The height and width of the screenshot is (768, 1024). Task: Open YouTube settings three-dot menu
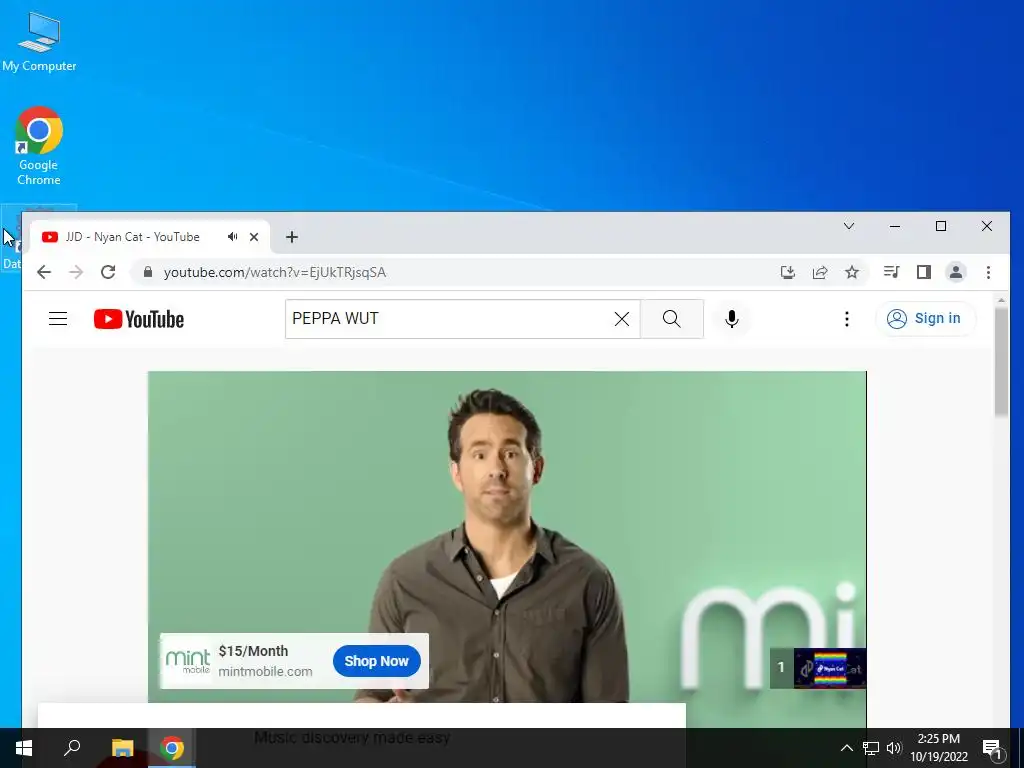click(x=847, y=319)
